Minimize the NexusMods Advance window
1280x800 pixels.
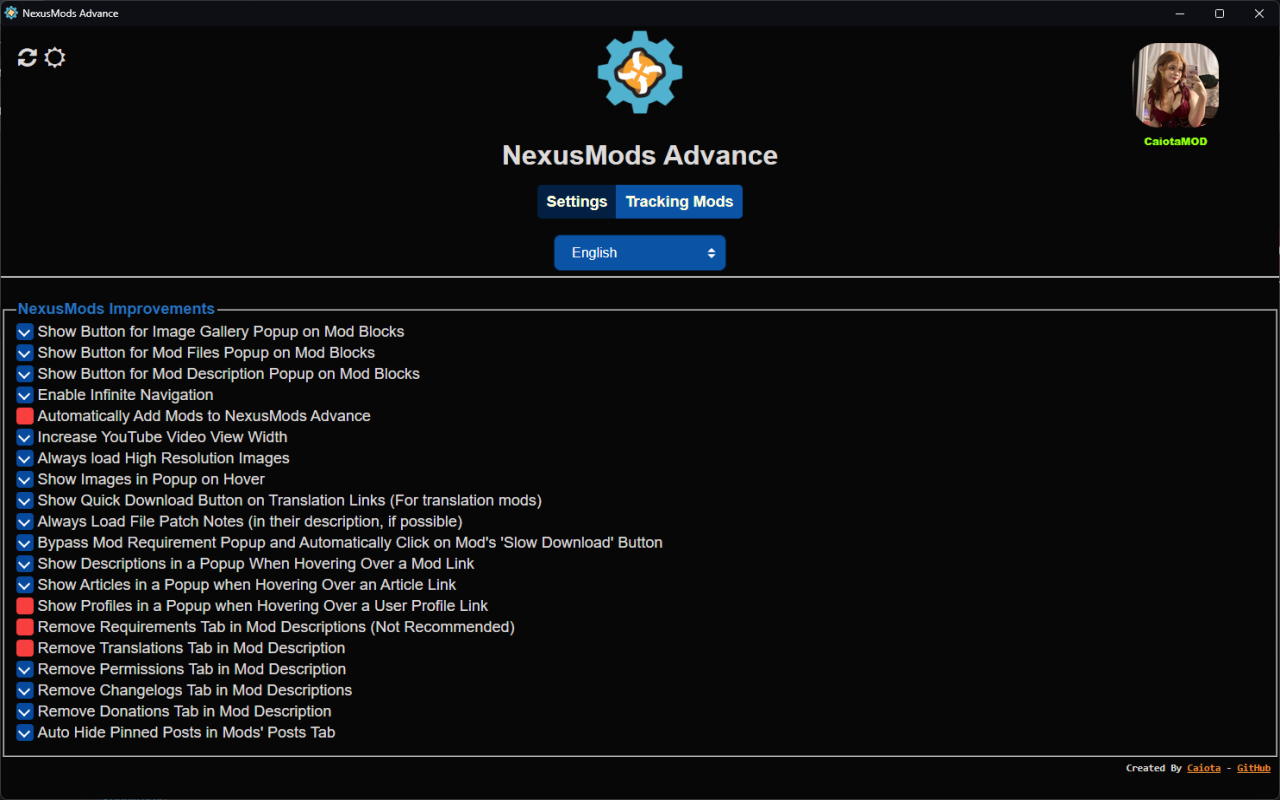click(1180, 13)
